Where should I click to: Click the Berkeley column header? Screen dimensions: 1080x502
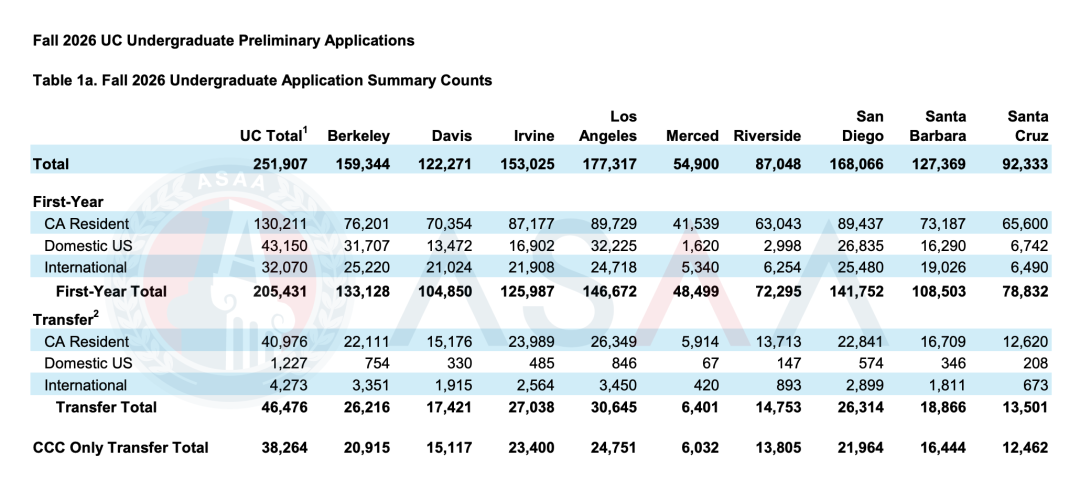(x=358, y=136)
